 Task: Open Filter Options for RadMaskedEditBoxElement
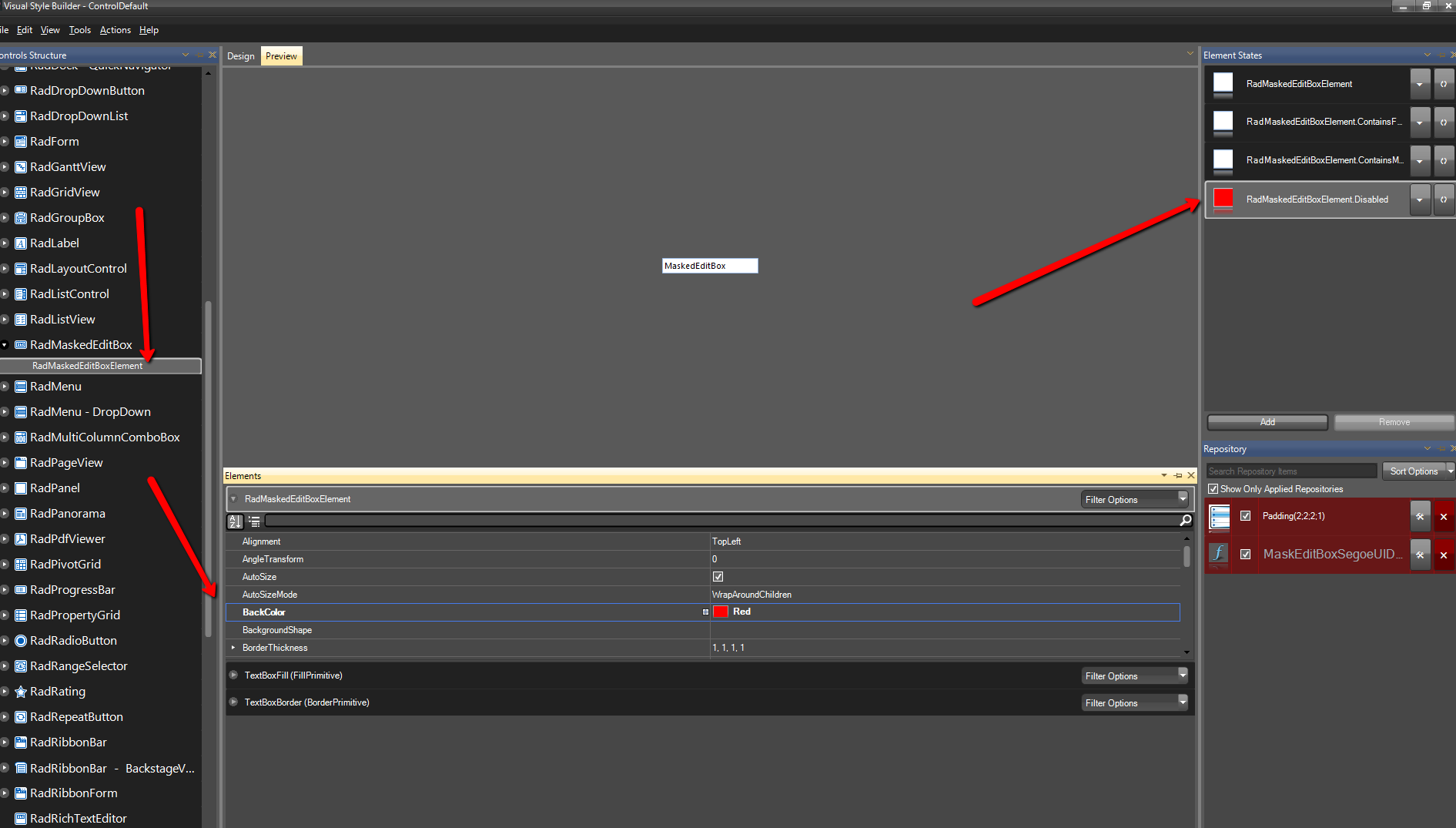point(1135,500)
